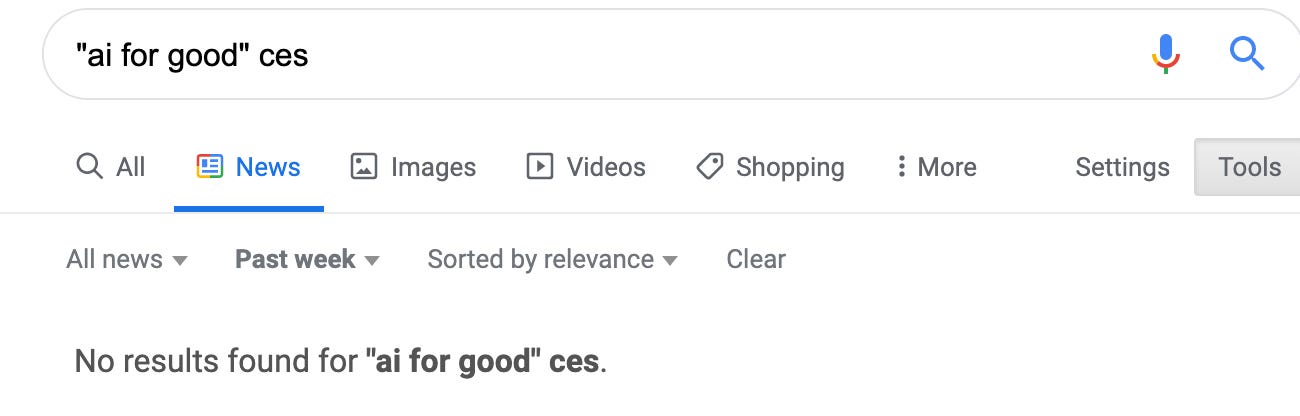
Task: Open the Sorted by relevance dropdown
Action: 552,260
